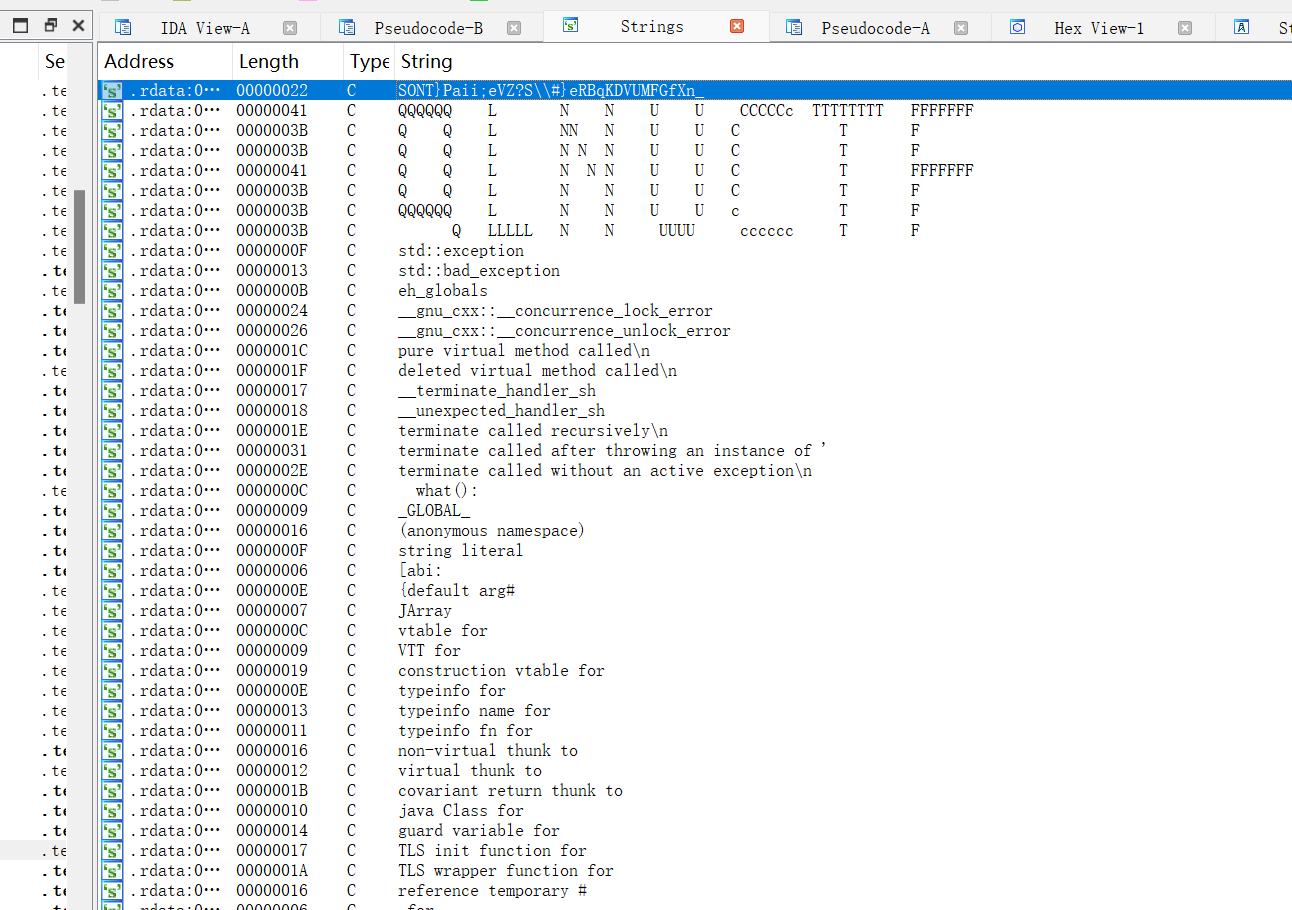Click string icon of __unexpected_handler_sh row
The width and height of the screenshot is (1292, 910).
click(x=113, y=411)
